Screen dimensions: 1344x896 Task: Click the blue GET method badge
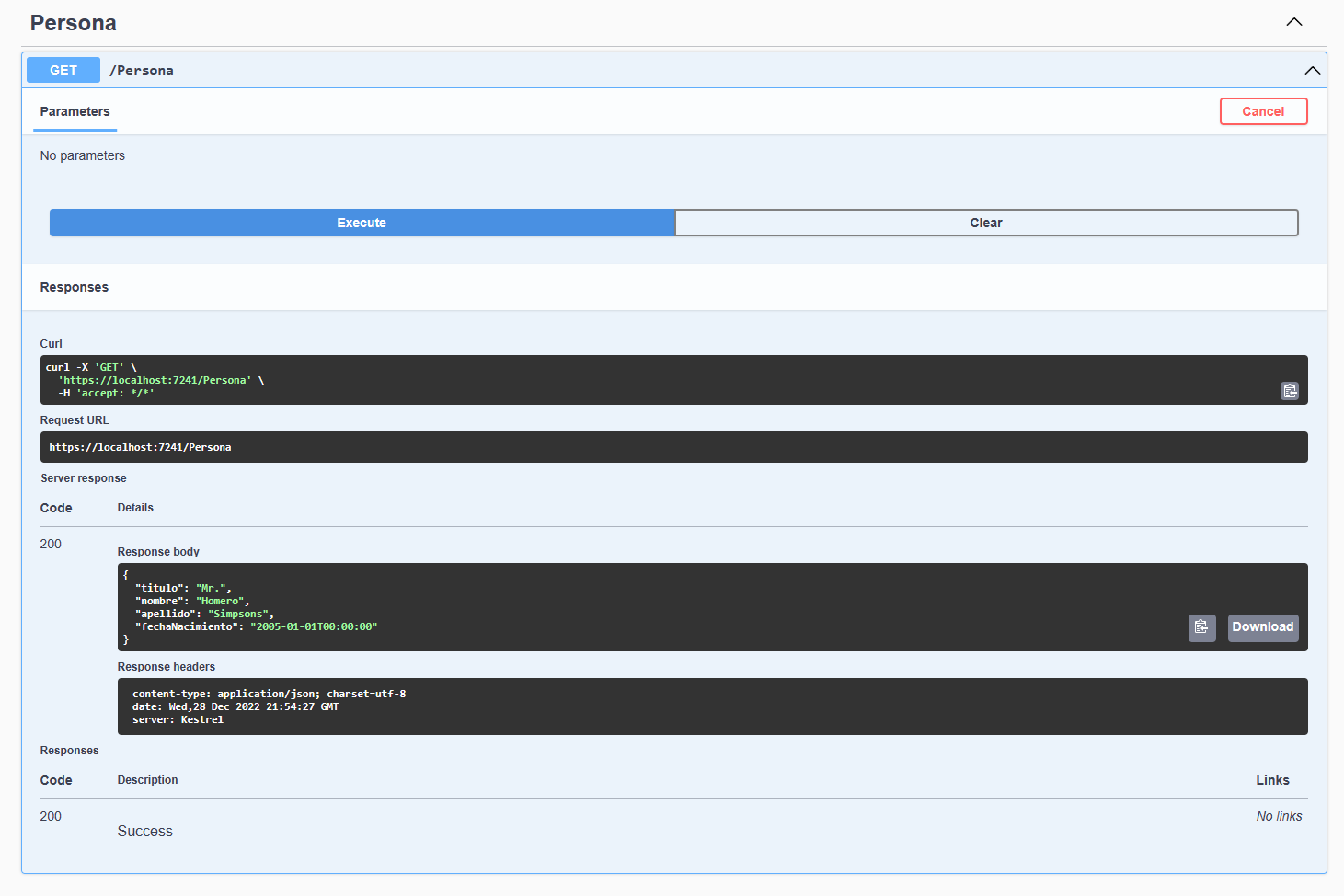63,70
